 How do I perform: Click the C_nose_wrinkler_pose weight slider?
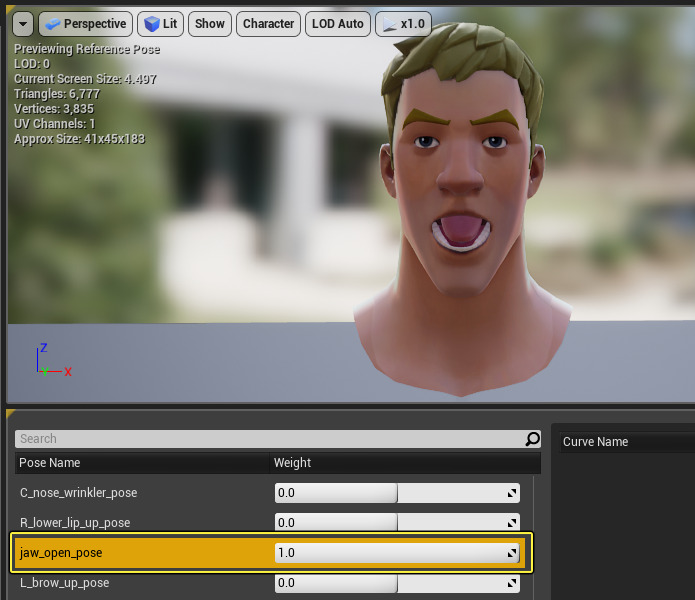(390, 493)
